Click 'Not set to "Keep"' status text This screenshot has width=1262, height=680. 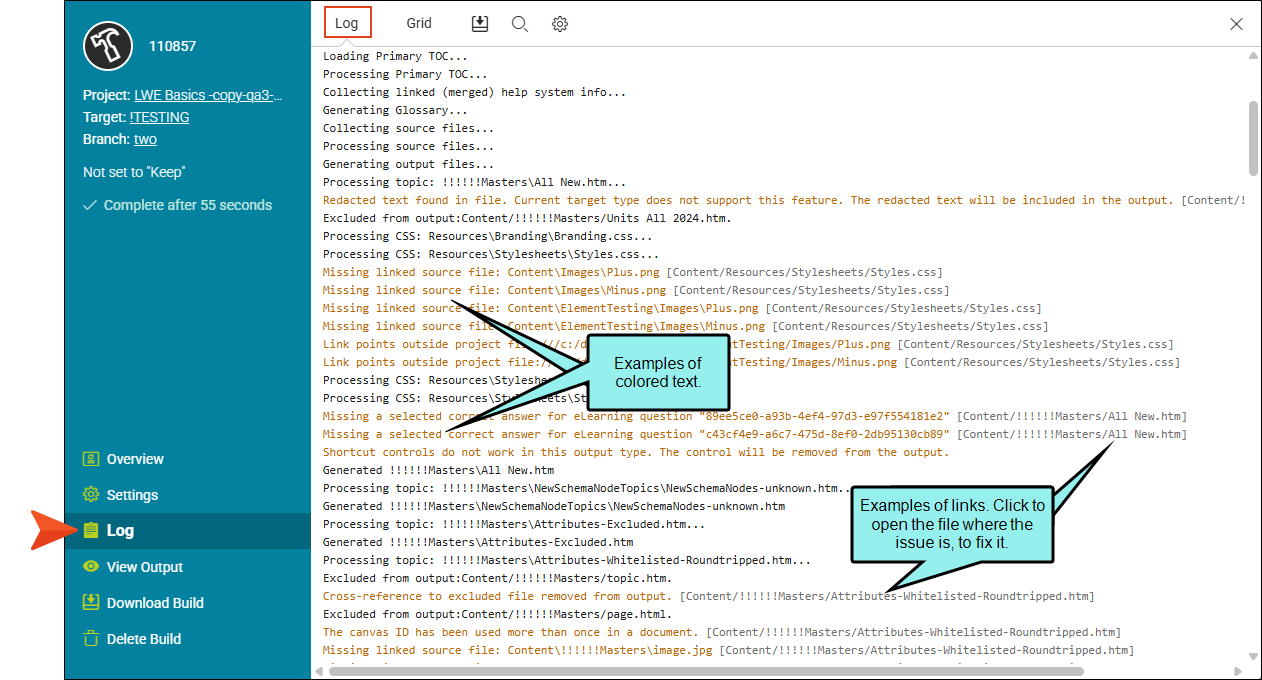[x=134, y=172]
